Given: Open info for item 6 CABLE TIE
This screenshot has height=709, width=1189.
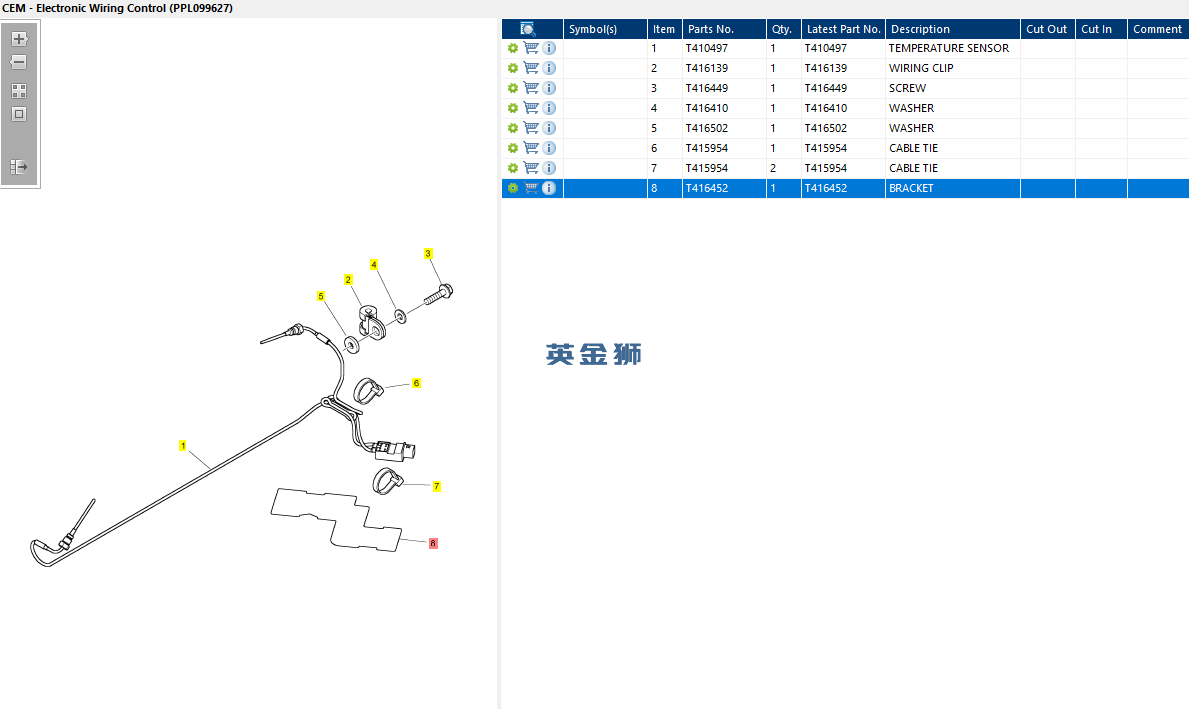Looking at the screenshot, I should click(549, 148).
